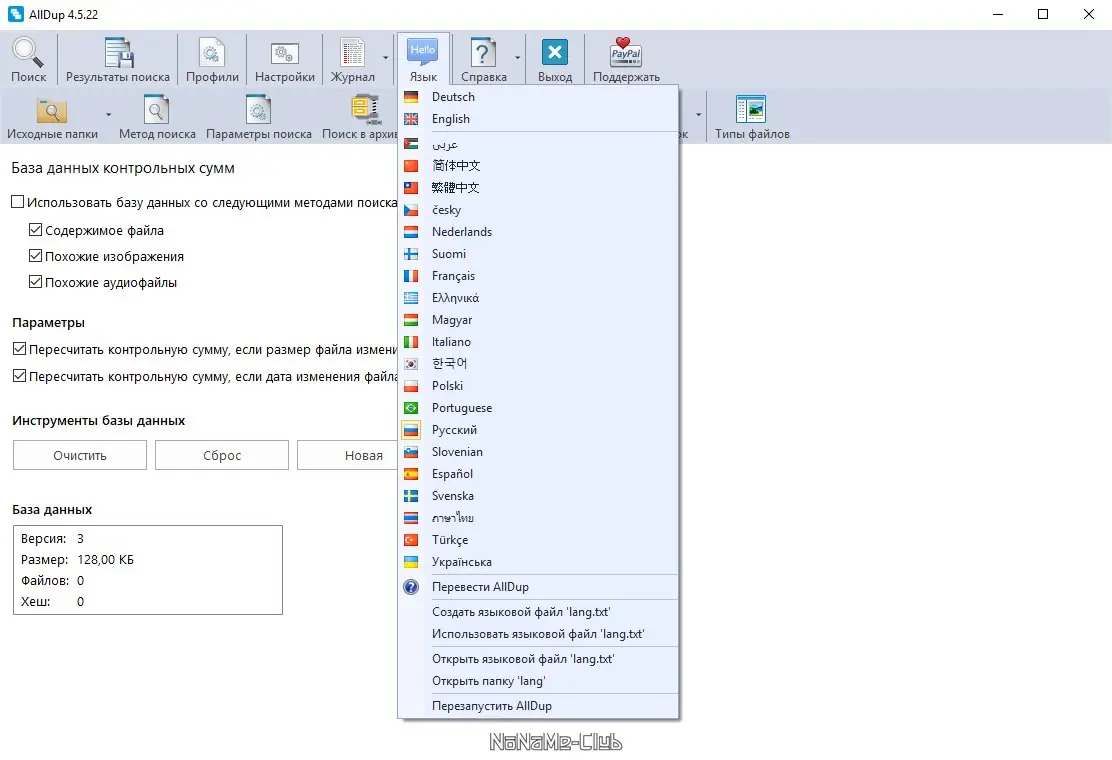Choose Русский in the language menu
Screen dimensions: 1112x760
[538, 430]
